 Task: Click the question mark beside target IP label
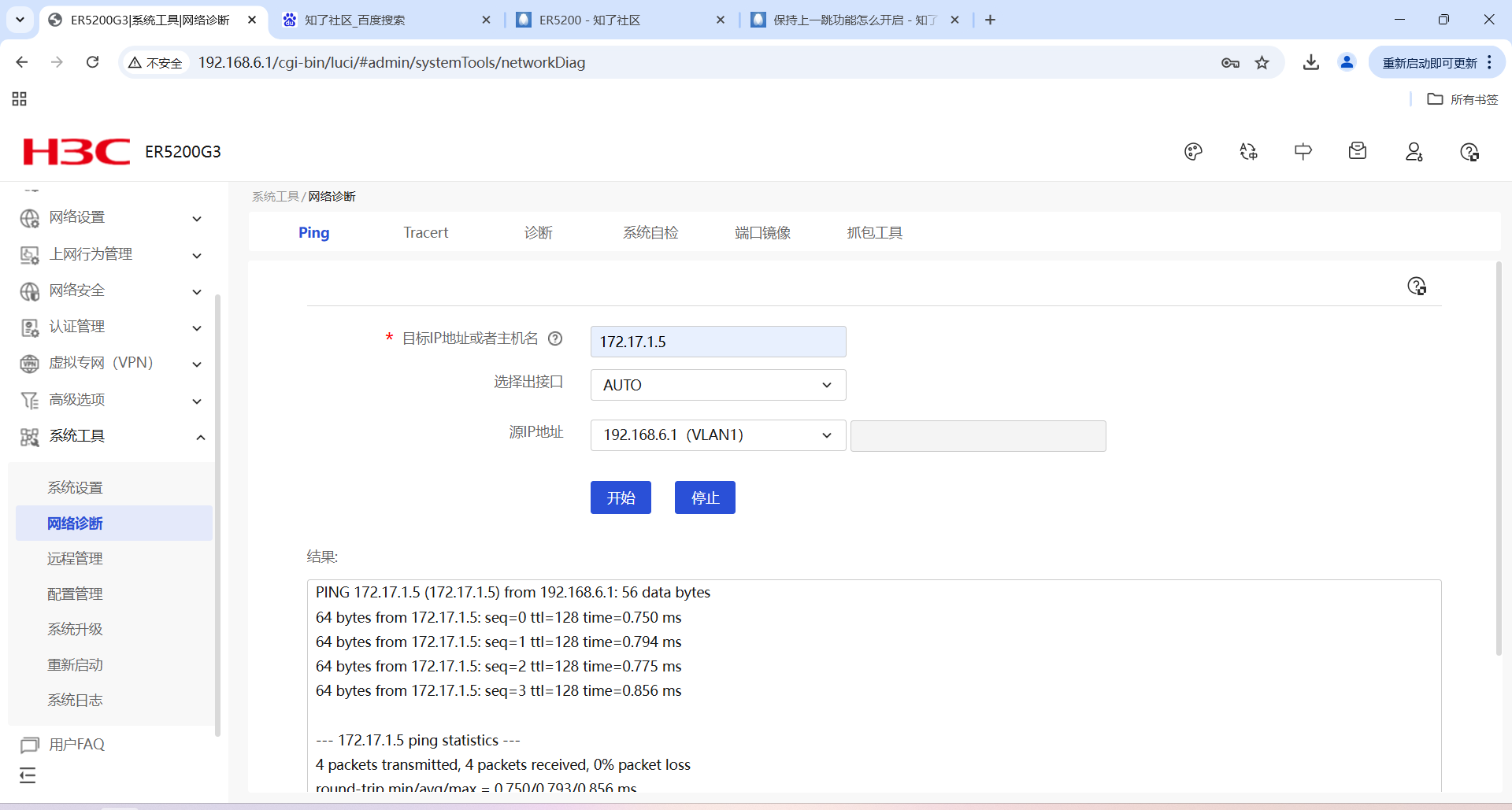click(555, 338)
